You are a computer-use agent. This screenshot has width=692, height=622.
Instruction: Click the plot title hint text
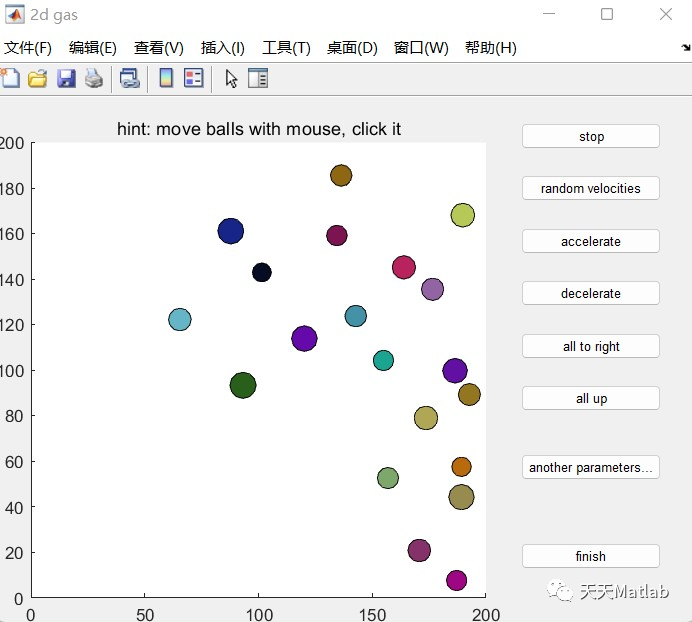(259, 129)
